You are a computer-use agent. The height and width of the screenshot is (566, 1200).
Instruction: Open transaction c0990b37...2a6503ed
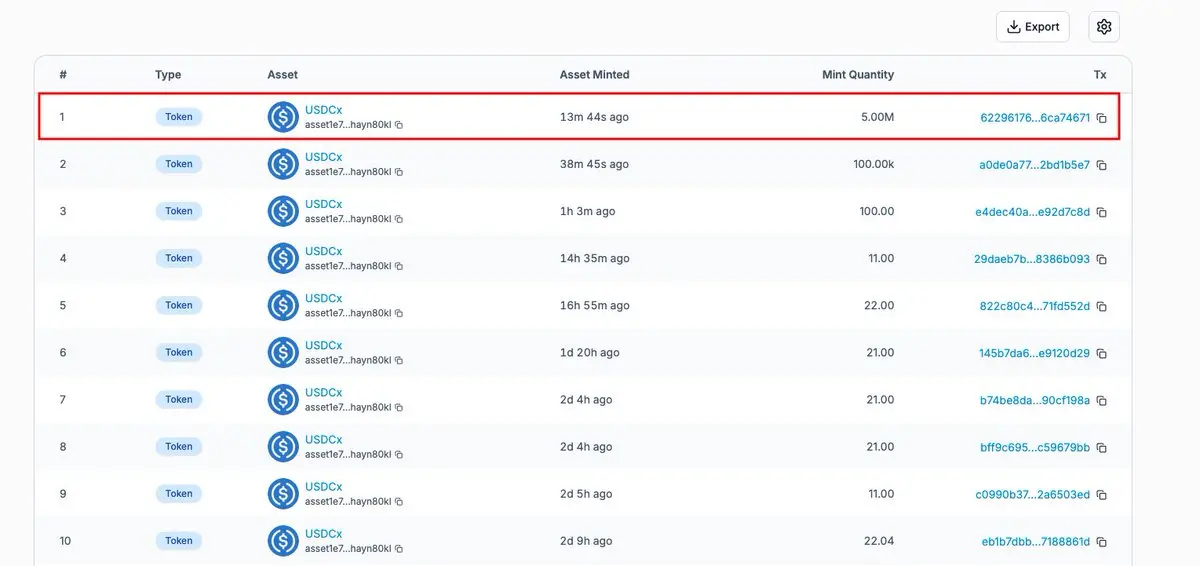1033,494
